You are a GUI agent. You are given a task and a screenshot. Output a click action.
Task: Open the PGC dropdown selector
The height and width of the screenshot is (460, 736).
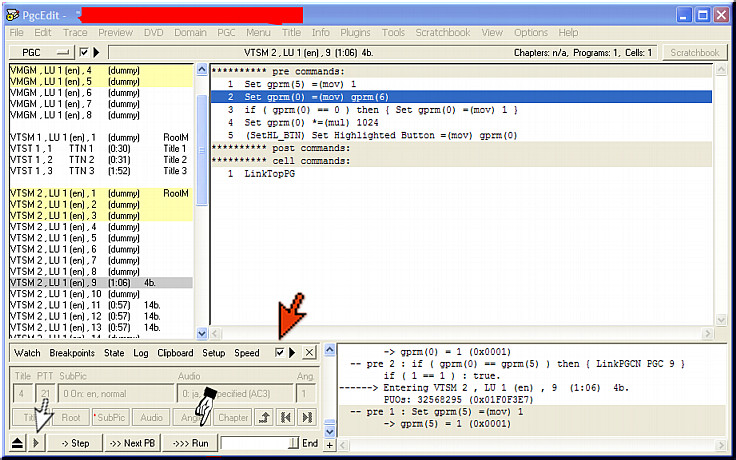[41, 52]
